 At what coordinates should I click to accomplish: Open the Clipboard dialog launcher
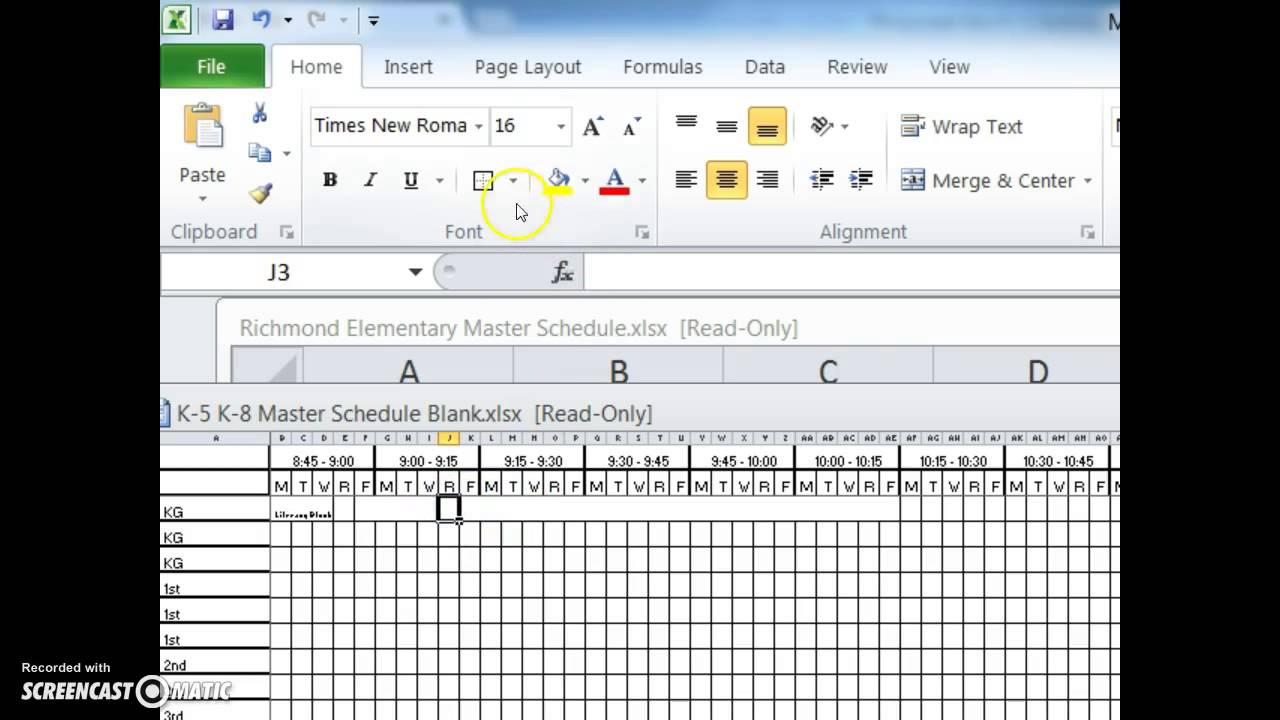(x=287, y=232)
